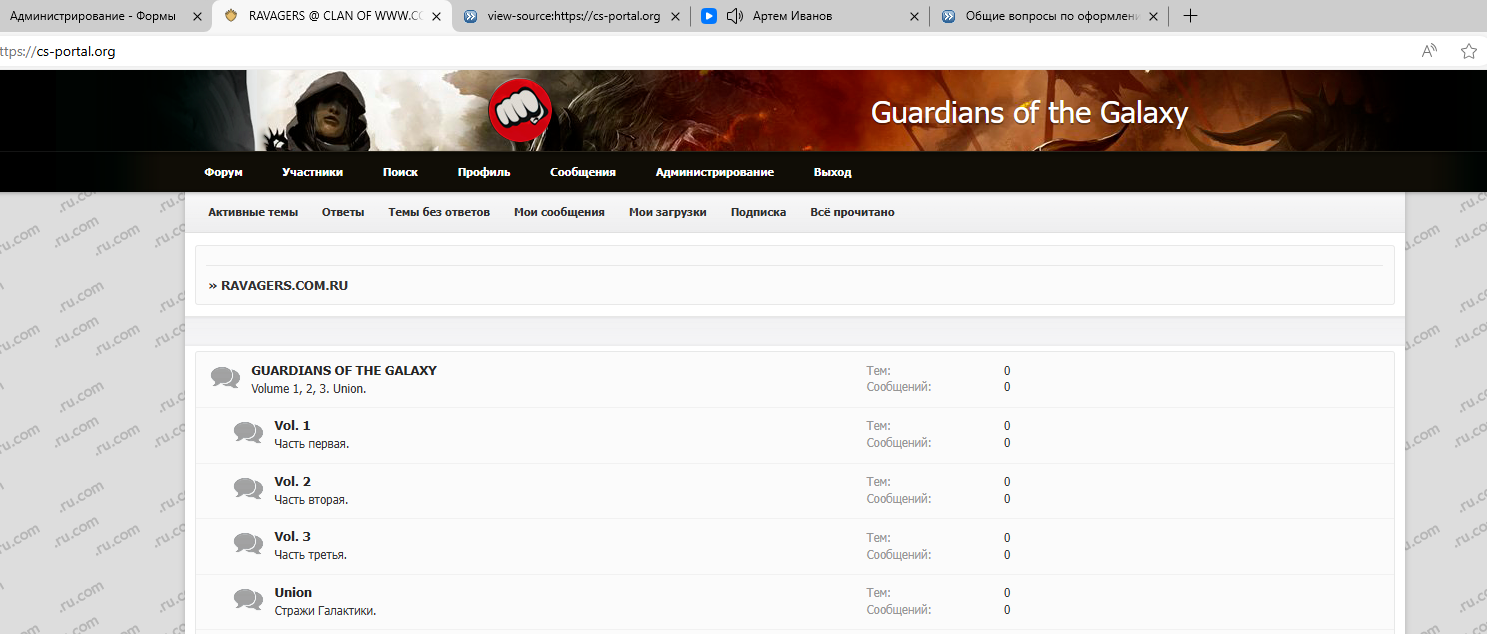
Task: Close the Администрирование - Формы tab
Action: [x=197, y=16]
